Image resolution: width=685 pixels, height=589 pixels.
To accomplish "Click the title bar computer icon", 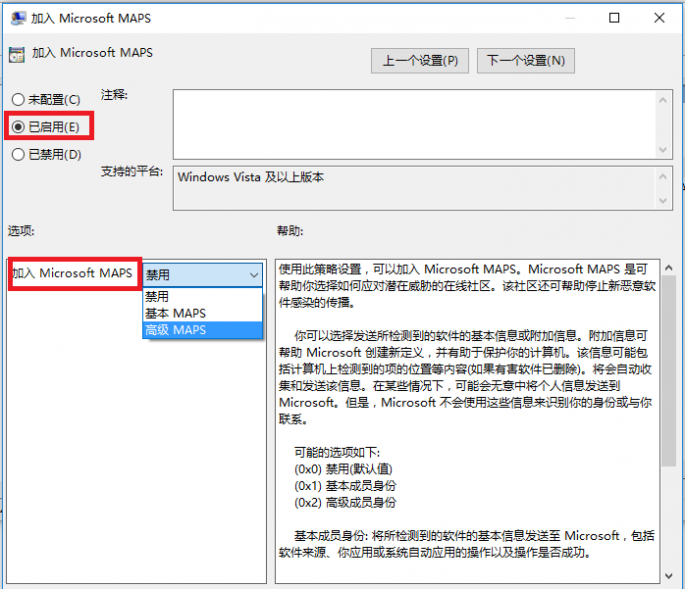I will (x=18, y=18).
